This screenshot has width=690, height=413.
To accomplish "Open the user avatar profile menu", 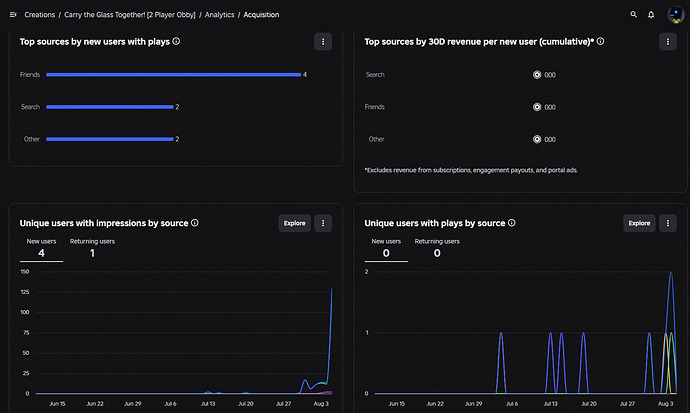I will 675,15.
